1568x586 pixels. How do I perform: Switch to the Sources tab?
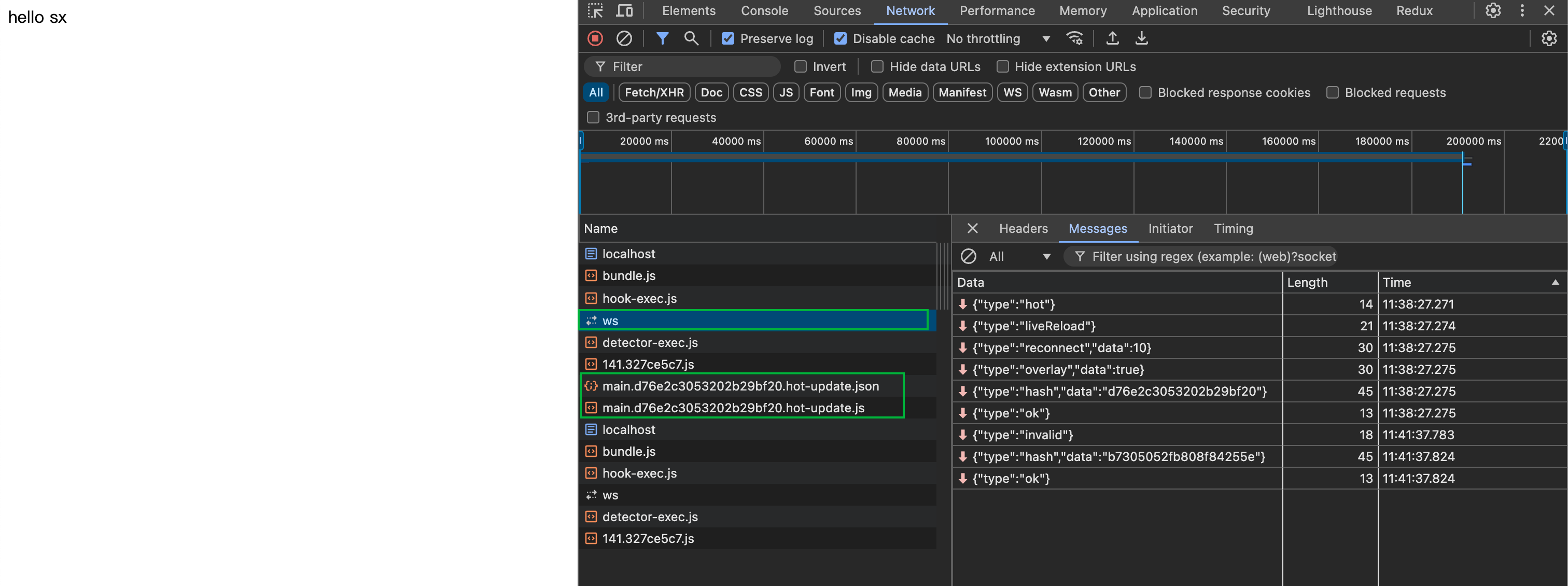coord(837,10)
